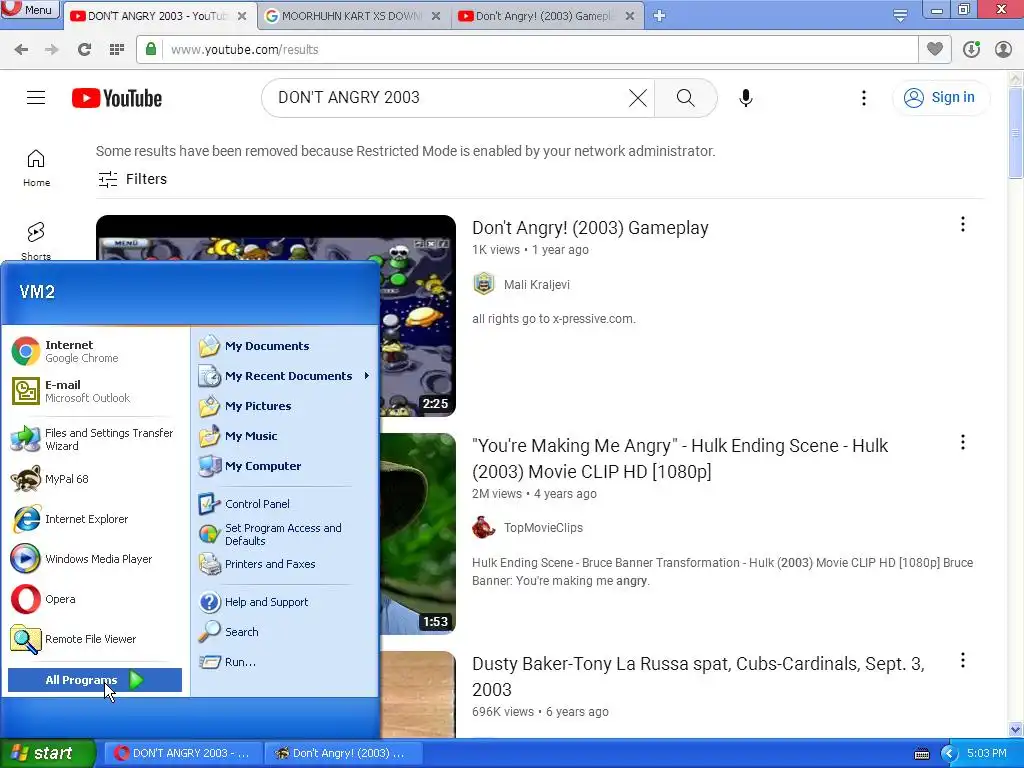The image size is (1024, 768).
Task: Expand My Recent Documents submenu
Action: (285, 376)
